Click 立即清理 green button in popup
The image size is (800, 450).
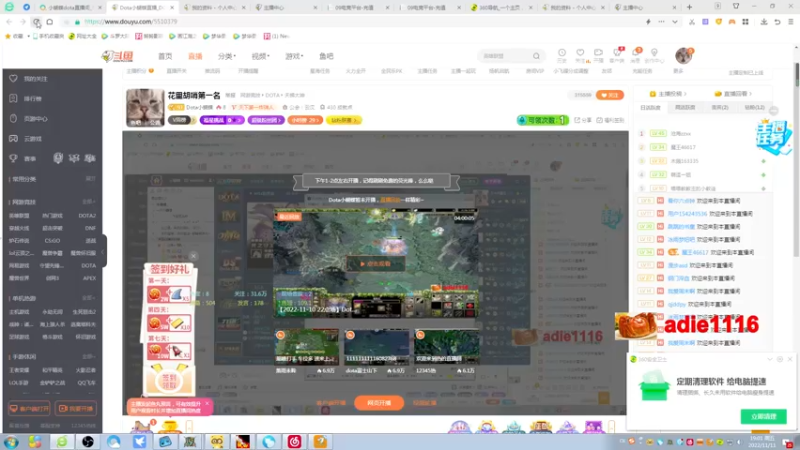763,417
